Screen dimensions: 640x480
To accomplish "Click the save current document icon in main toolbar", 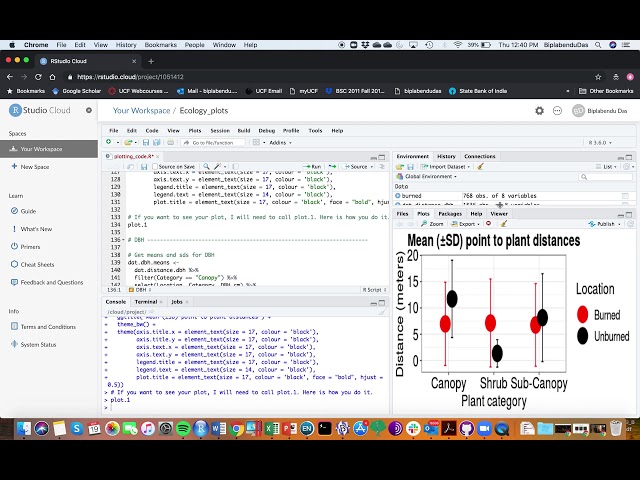I will click(146, 142).
